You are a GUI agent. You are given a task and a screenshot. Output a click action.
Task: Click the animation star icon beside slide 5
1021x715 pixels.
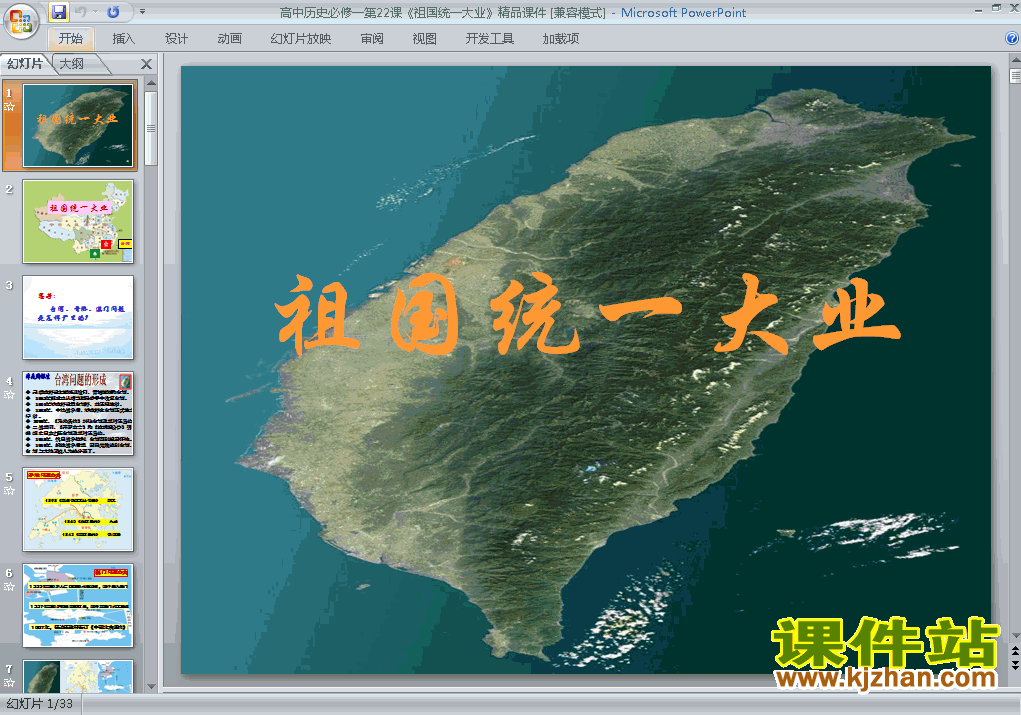coord(9,490)
